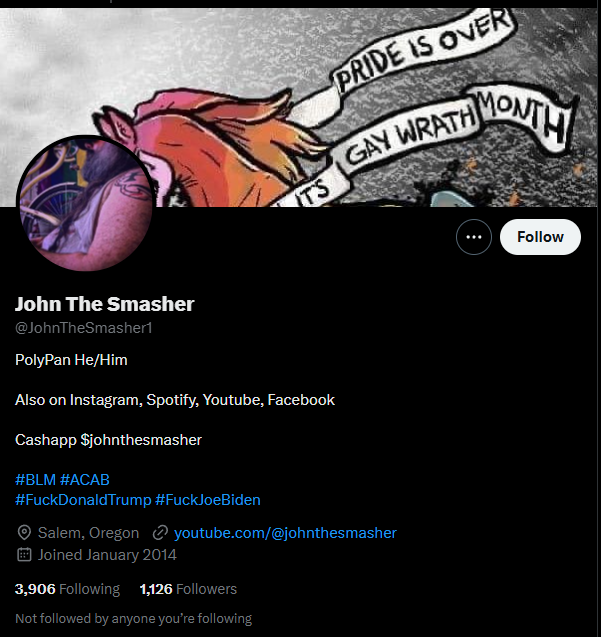Visit the youtube.com/@johnthesmasher link
The image size is (601, 637).
tap(285, 533)
